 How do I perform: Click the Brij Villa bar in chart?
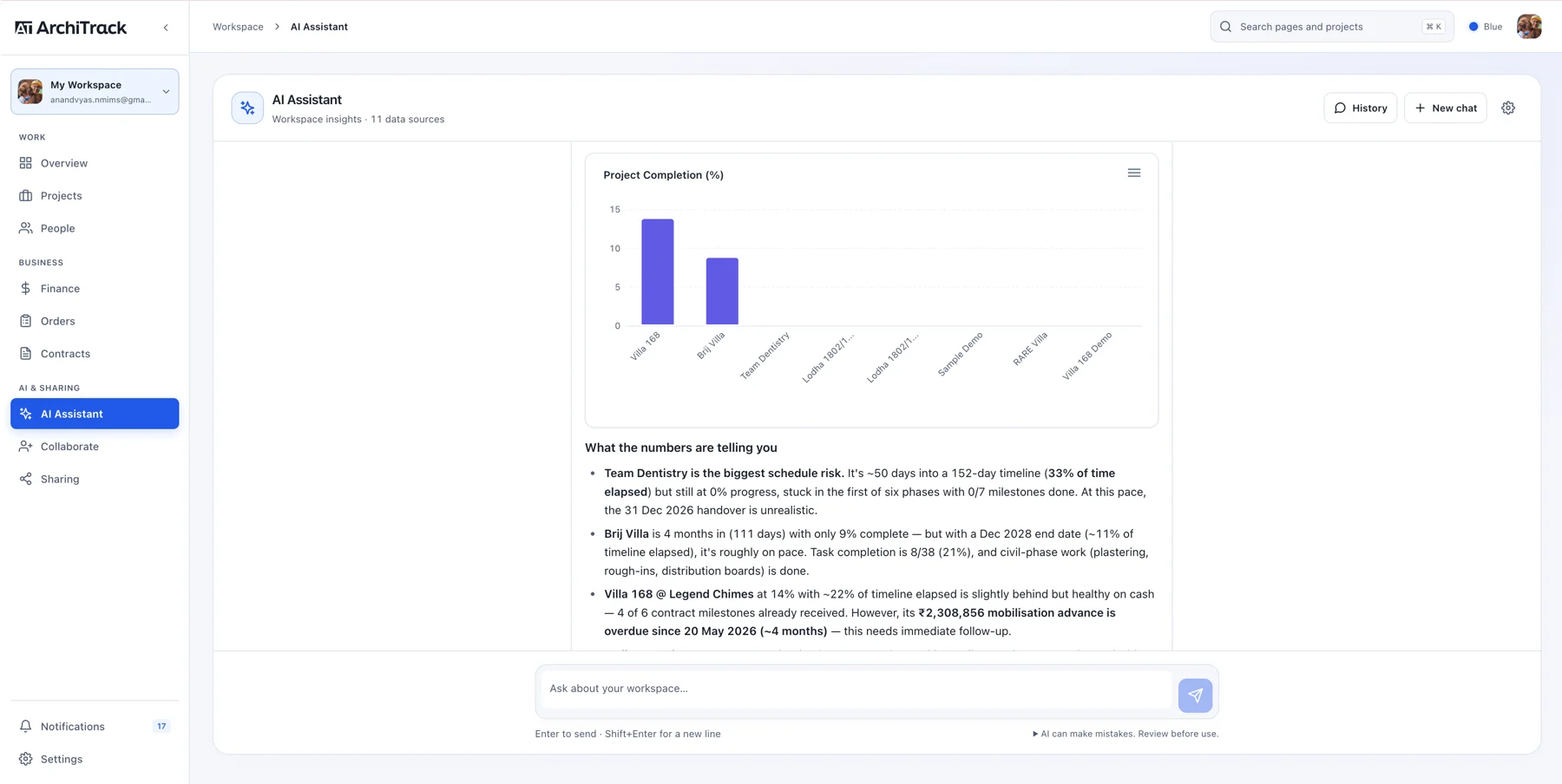[x=722, y=291]
